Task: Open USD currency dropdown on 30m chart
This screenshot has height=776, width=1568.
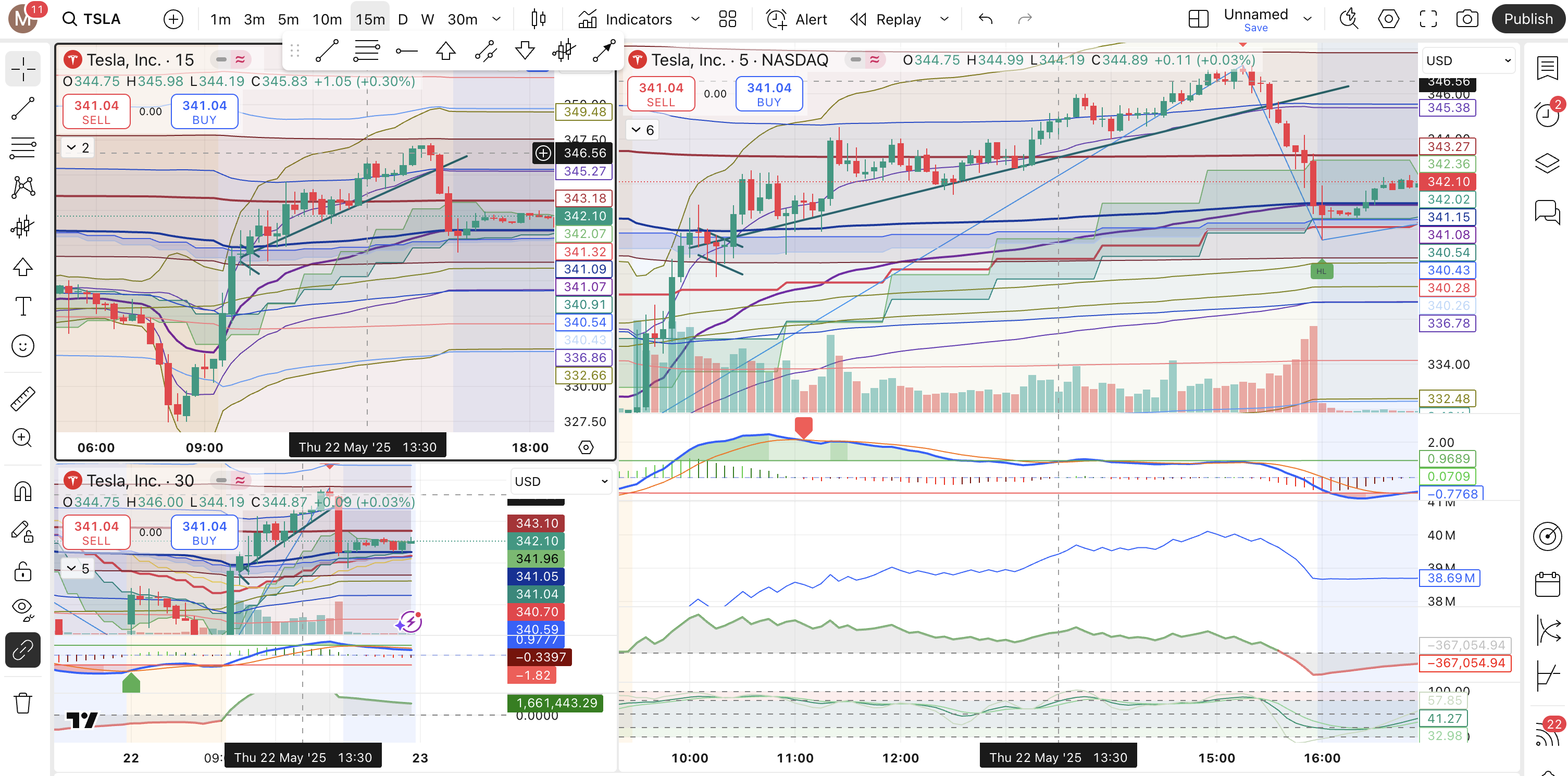Action: point(561,481)
